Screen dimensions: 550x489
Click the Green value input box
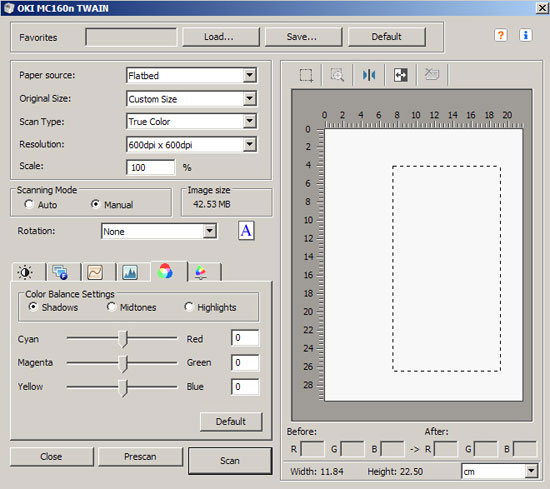245,362
